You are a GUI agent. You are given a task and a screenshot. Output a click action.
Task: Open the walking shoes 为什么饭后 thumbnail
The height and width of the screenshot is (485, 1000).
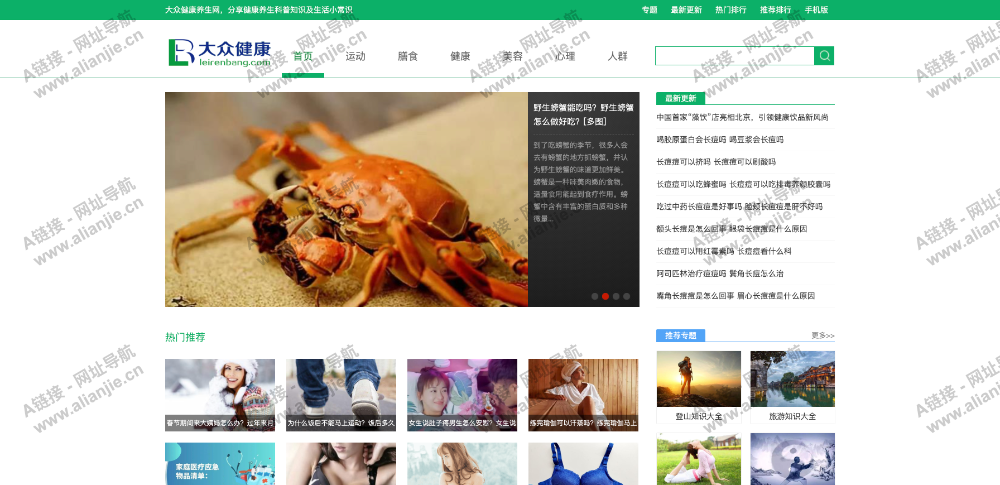tap(341, 395)
